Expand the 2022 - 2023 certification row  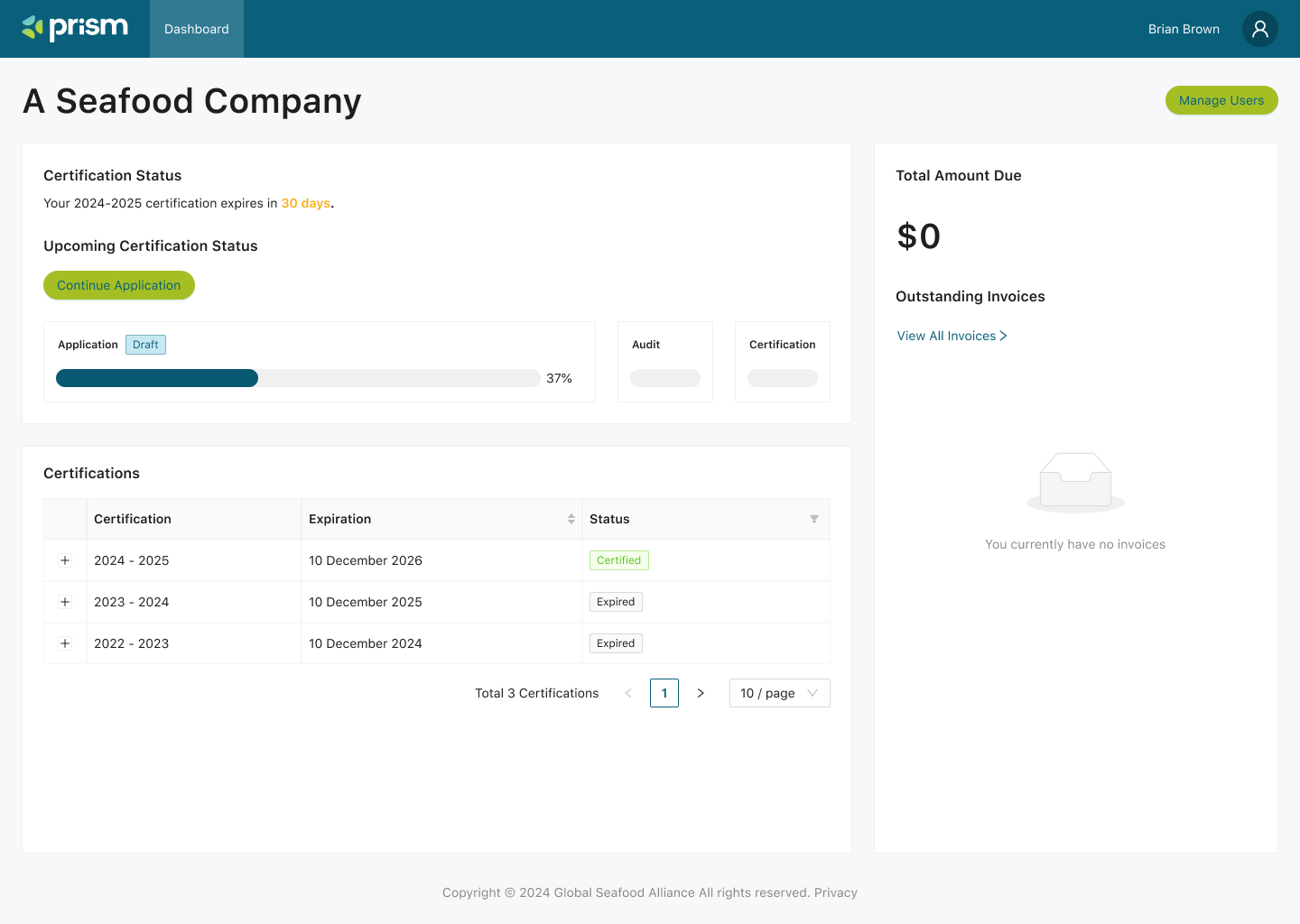(x=64, y=643)
